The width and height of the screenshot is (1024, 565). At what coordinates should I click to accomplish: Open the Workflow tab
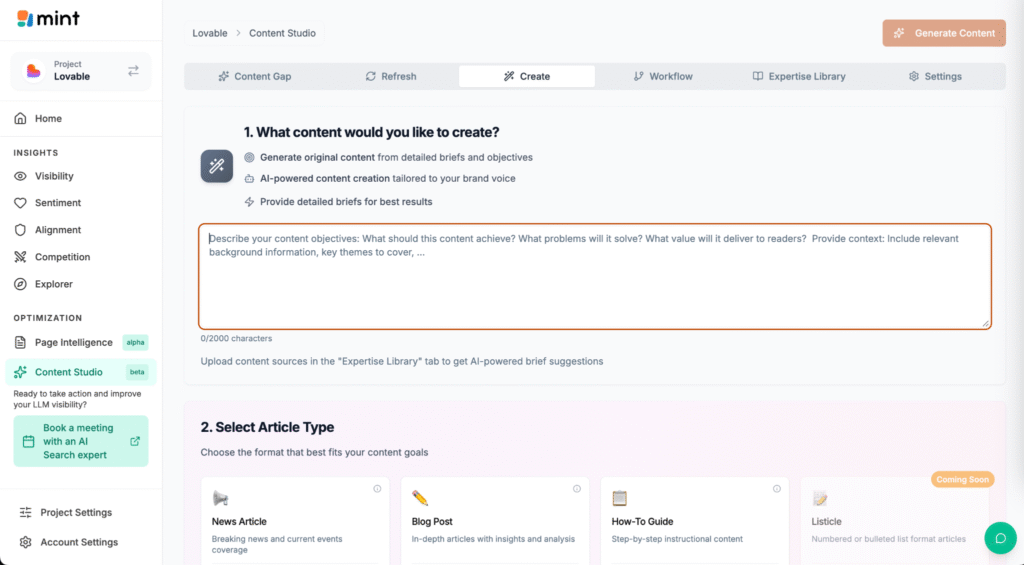tap(662, 76)
